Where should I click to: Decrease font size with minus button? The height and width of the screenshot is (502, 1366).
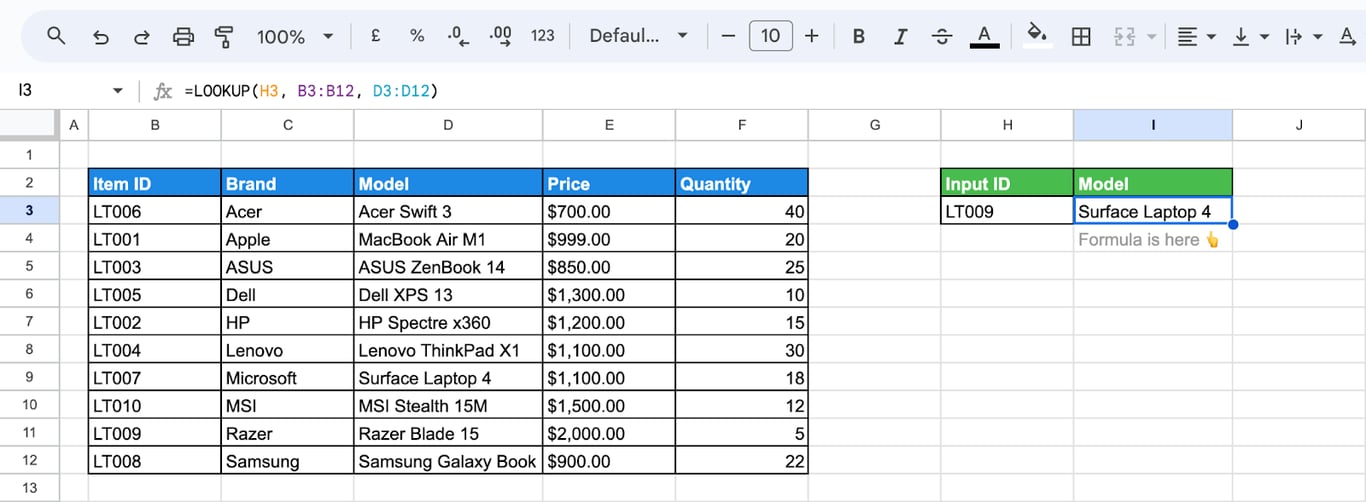click(x=728, y=36)
